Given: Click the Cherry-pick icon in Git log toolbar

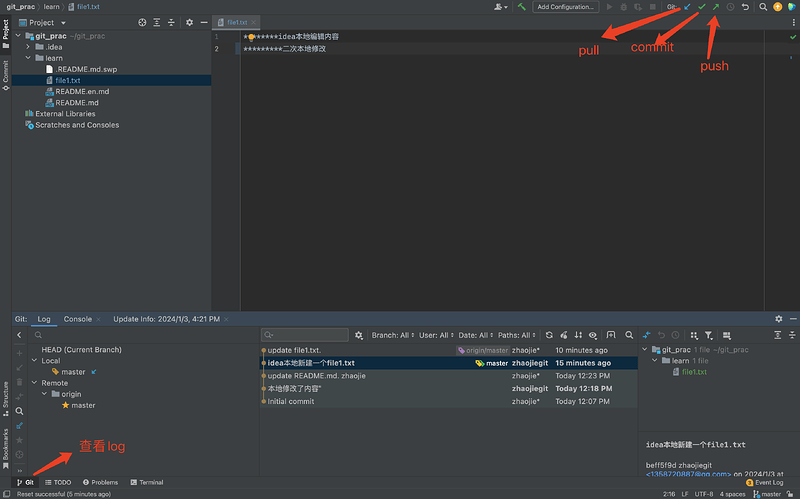Looking at the screenshot, I should click(x=564, y=335).
